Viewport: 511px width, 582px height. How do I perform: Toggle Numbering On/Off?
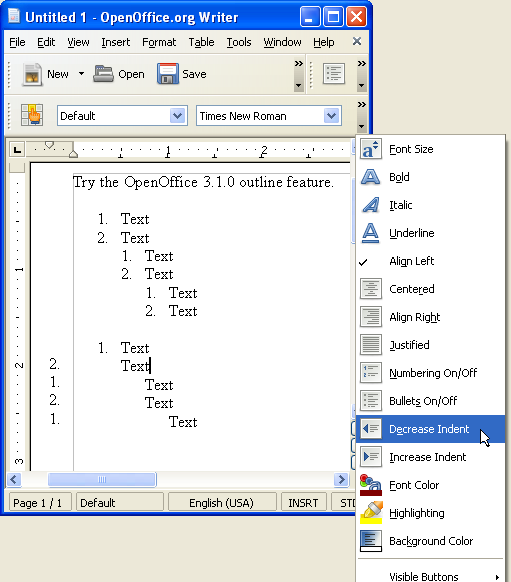point(430,373)
